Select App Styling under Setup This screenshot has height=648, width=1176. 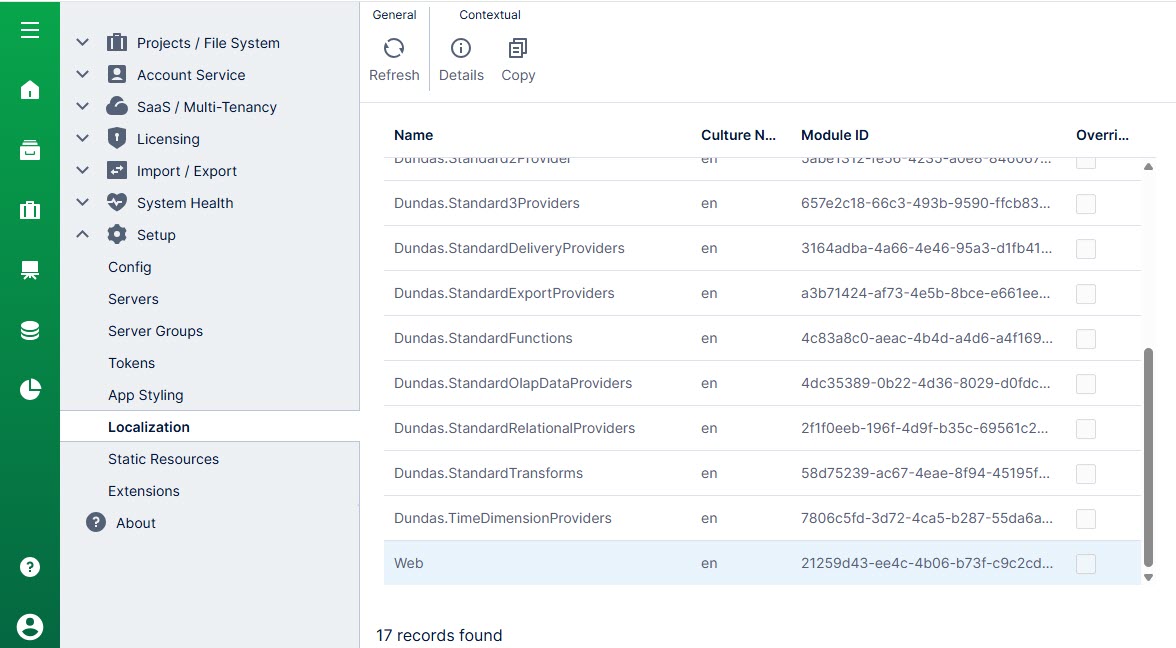[146, 395]
